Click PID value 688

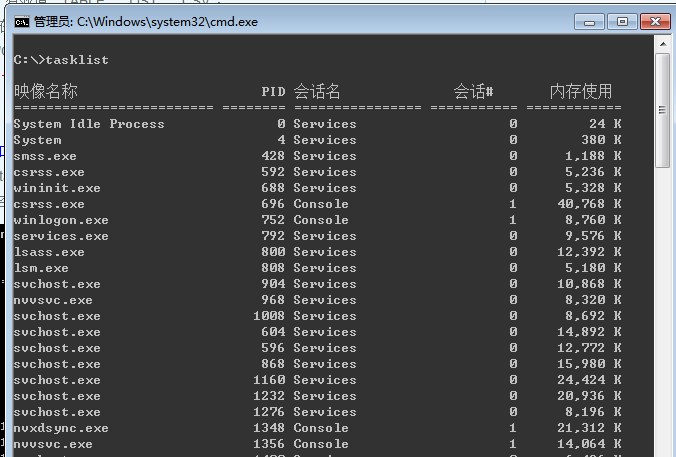273,188
